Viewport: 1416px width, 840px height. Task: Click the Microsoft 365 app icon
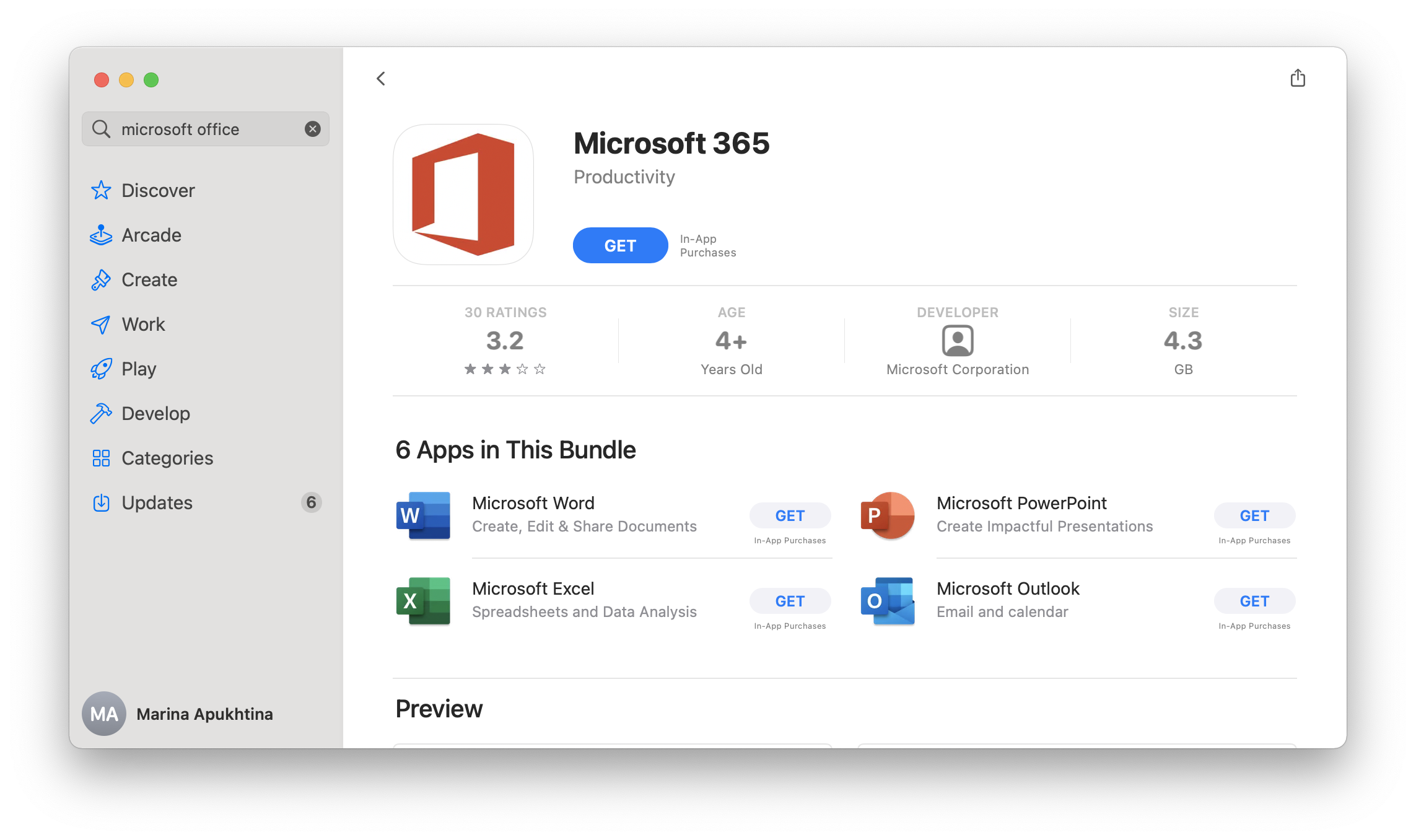click(463, 195)
